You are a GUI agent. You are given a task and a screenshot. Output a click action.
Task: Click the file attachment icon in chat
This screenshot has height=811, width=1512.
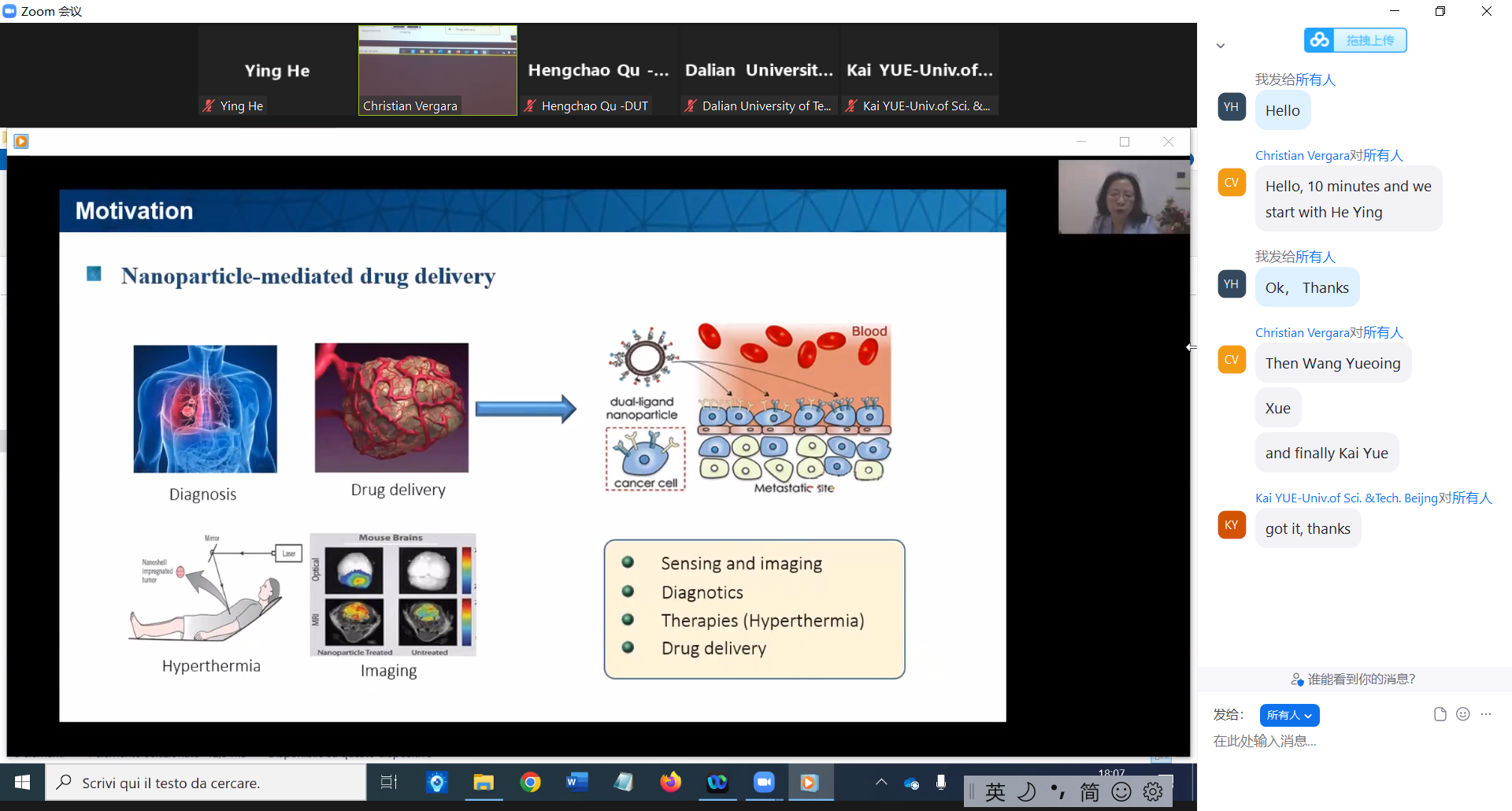[x=1440, y=714]
